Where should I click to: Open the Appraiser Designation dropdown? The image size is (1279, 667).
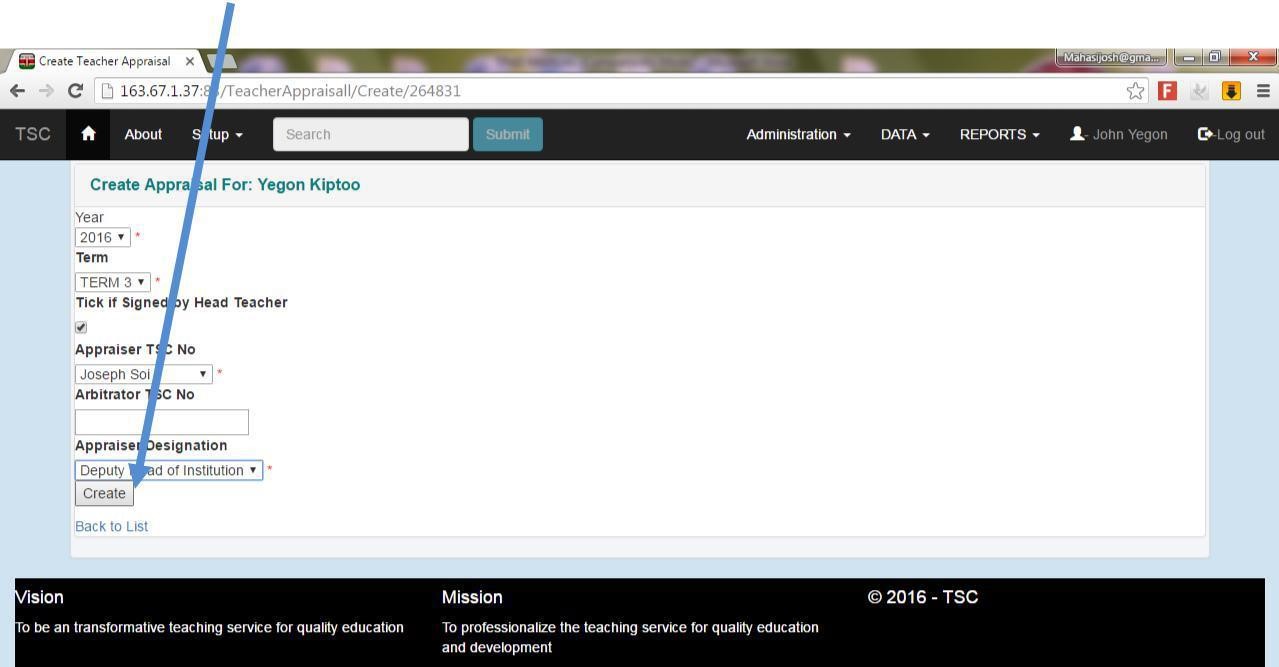pos(169,470)
